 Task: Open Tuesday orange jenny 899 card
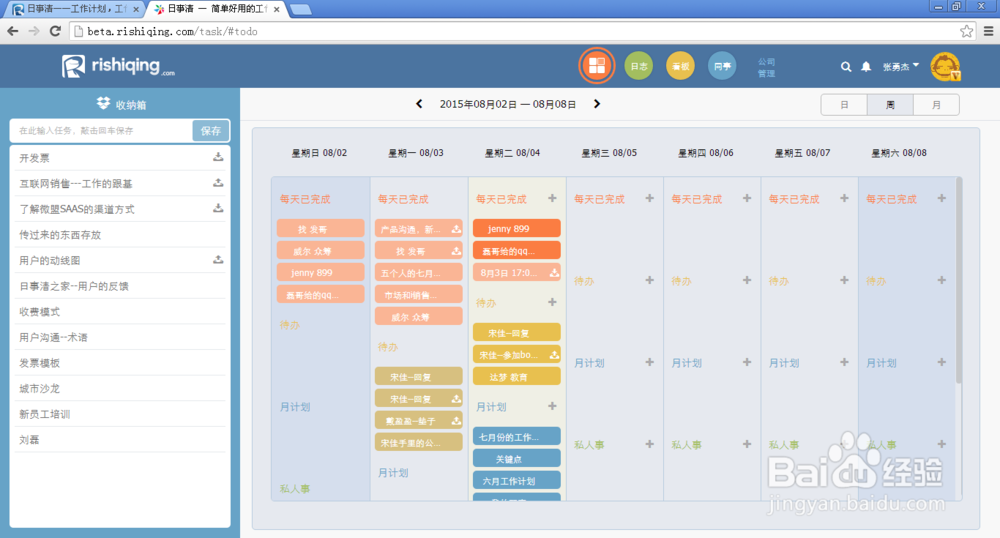[x=517, y=228]
